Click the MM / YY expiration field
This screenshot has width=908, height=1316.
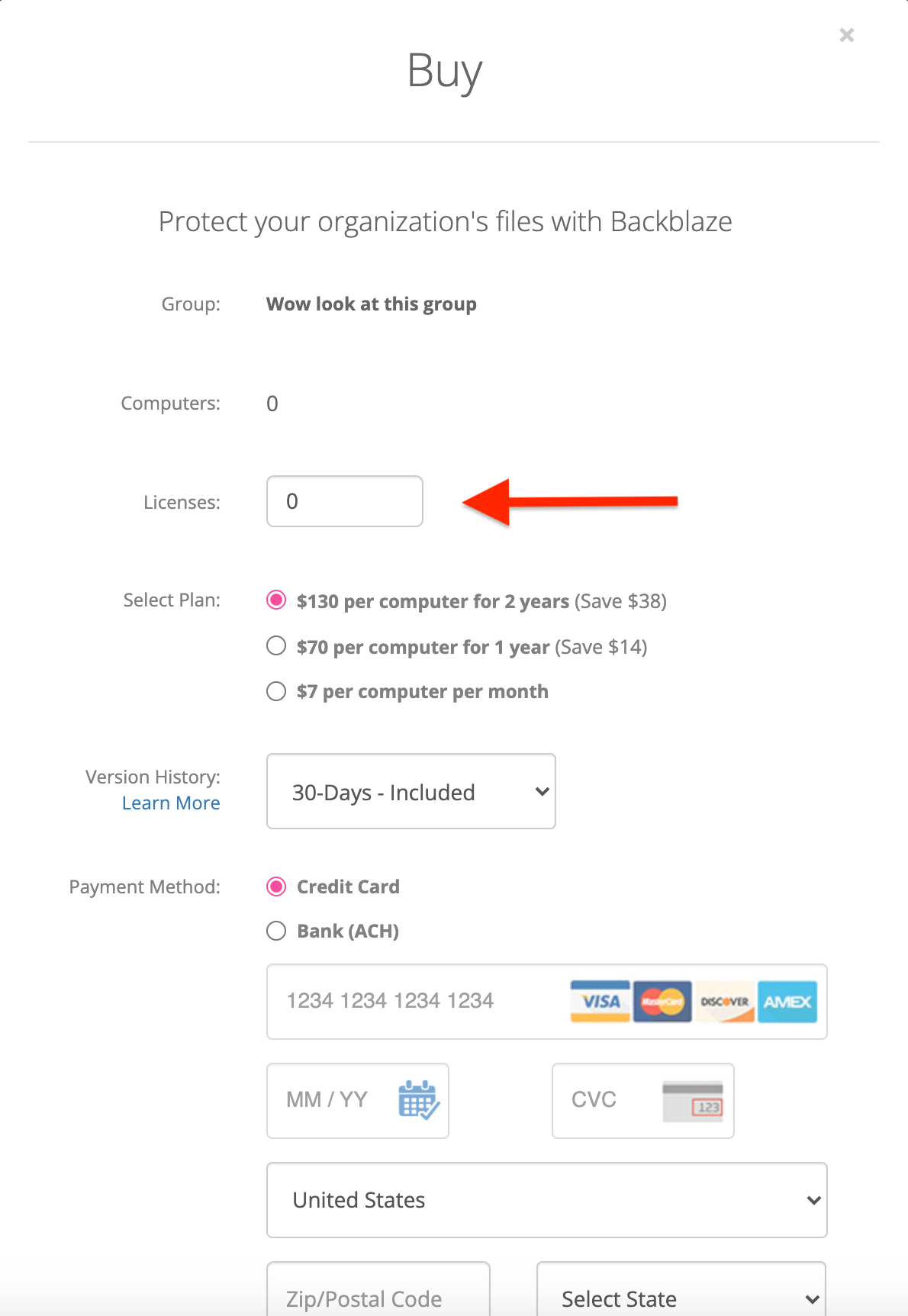pyautogui.click(x=358, y=1101)
